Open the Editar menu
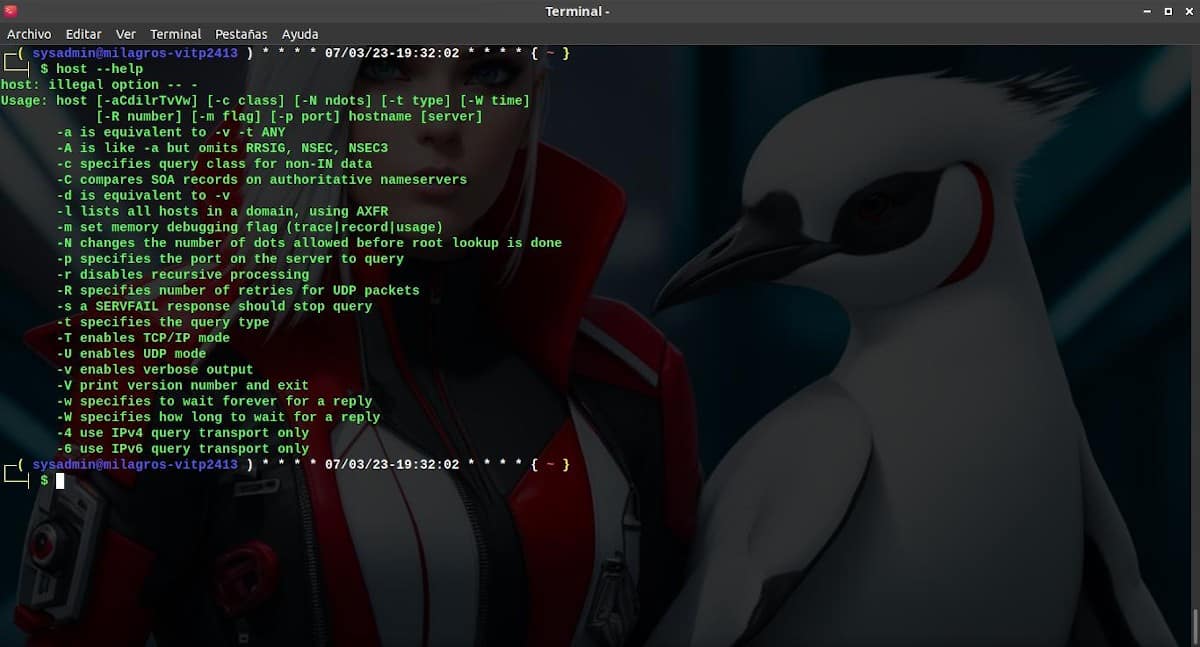 [84, 34]
